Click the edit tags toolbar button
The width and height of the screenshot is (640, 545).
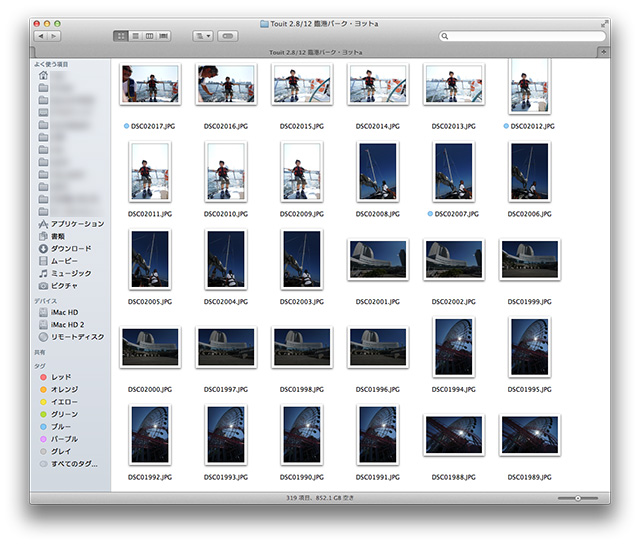(x=228, y=36)
